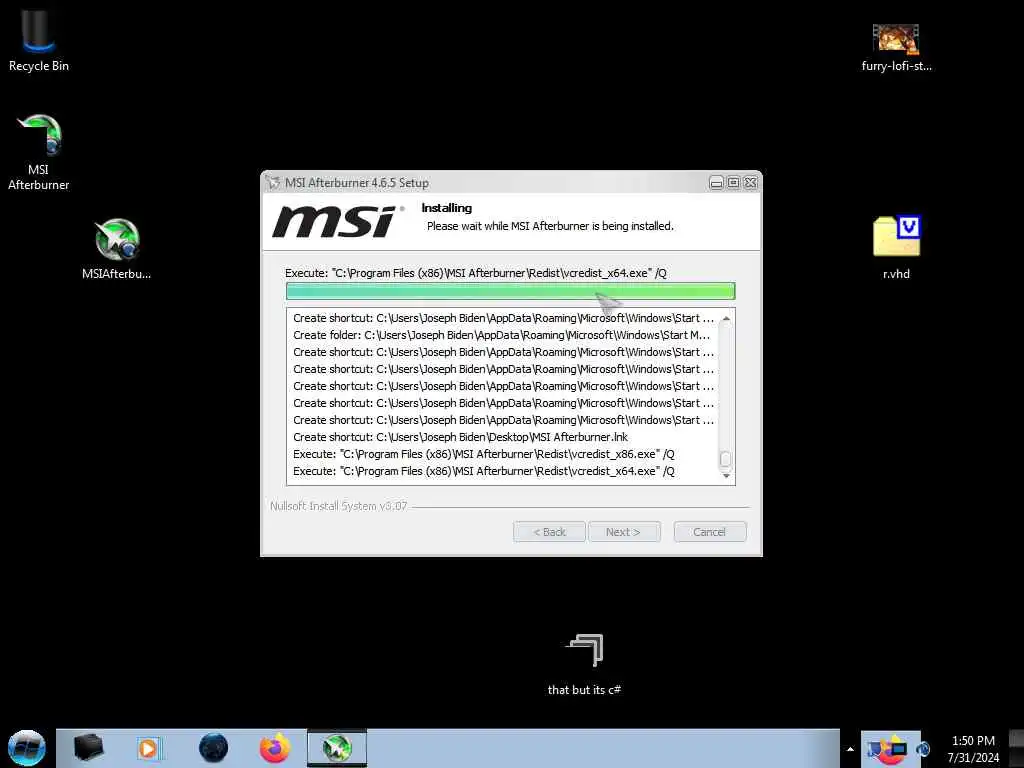1024x768 pixels.
Task: Select the vcredist_x86.exe log line
Action: [483, 454]
